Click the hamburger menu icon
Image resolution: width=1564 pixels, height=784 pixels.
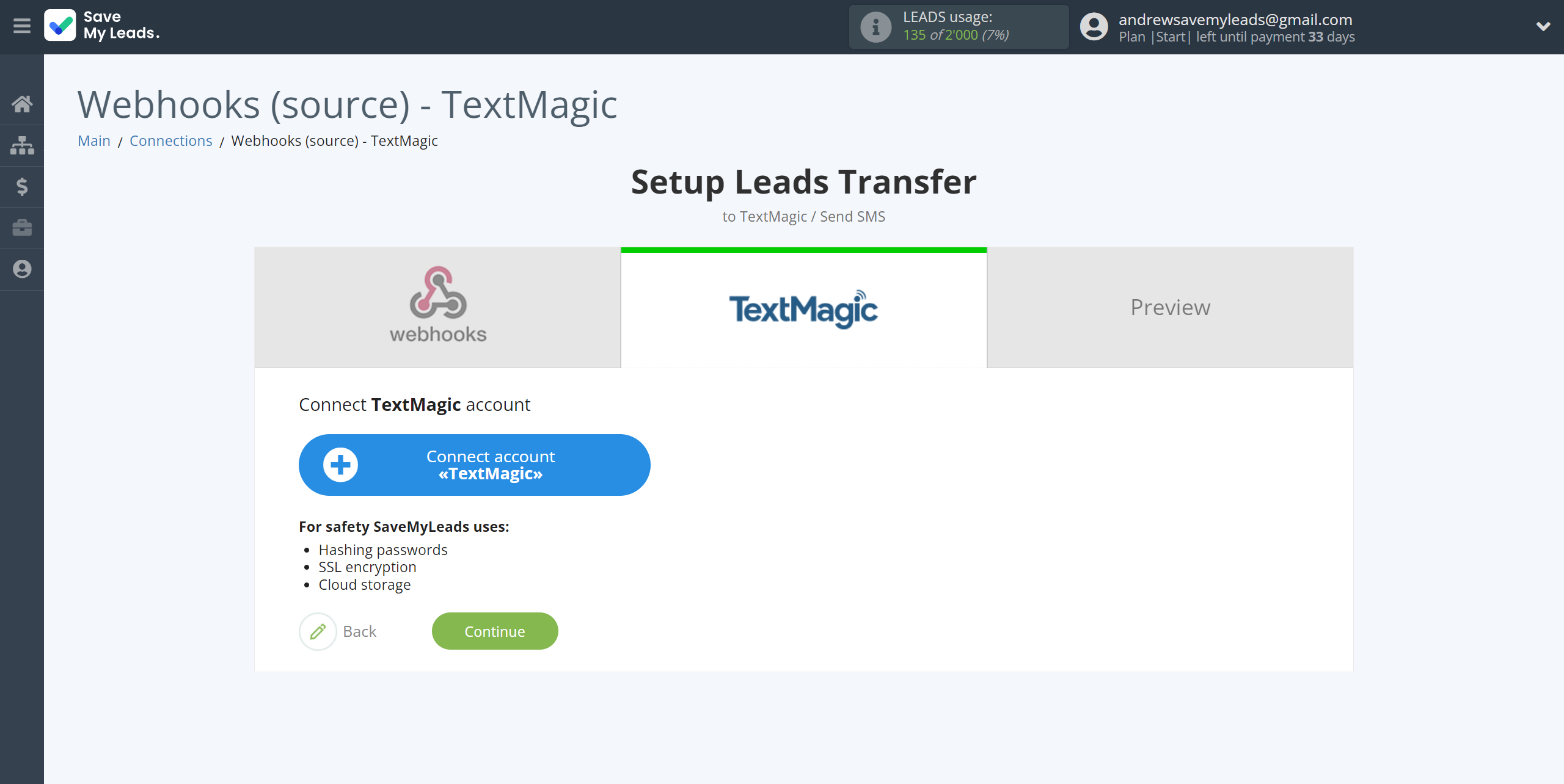pos(21,27)
